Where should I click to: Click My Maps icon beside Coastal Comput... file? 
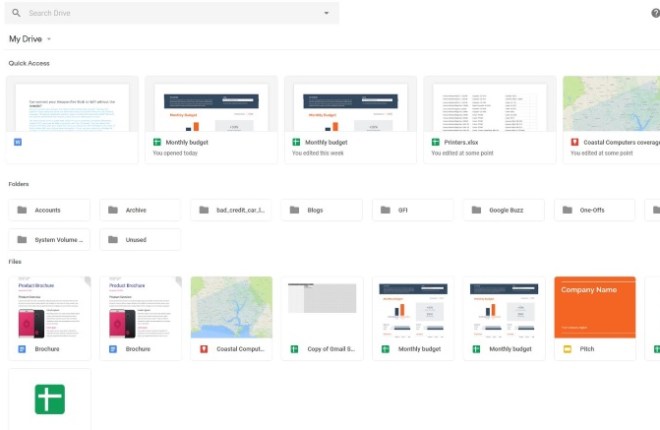point(204,349)
